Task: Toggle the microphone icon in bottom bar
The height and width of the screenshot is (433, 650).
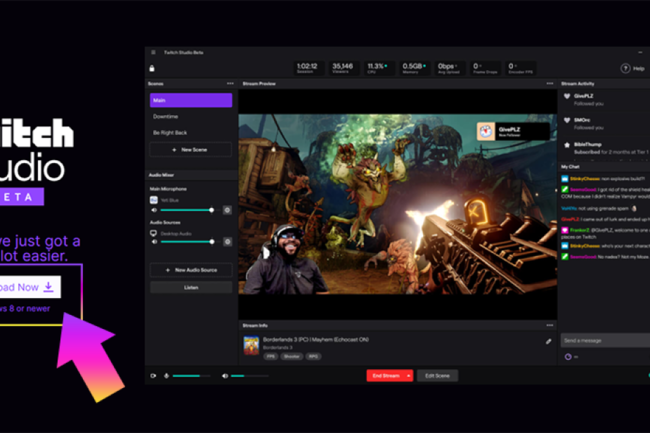Action: pyautogui.click(x=166, y=376)
